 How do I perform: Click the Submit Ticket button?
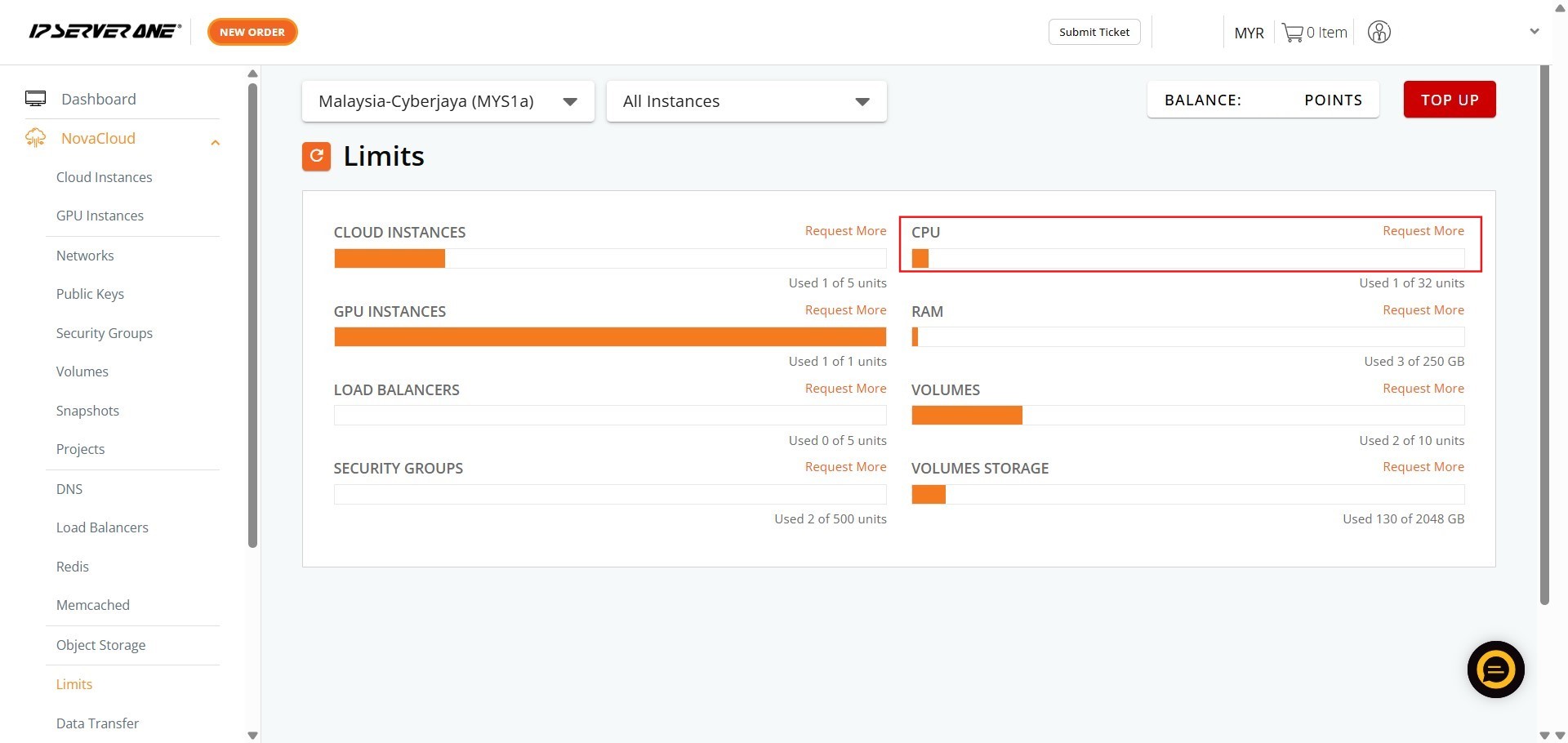point(1094,32)
